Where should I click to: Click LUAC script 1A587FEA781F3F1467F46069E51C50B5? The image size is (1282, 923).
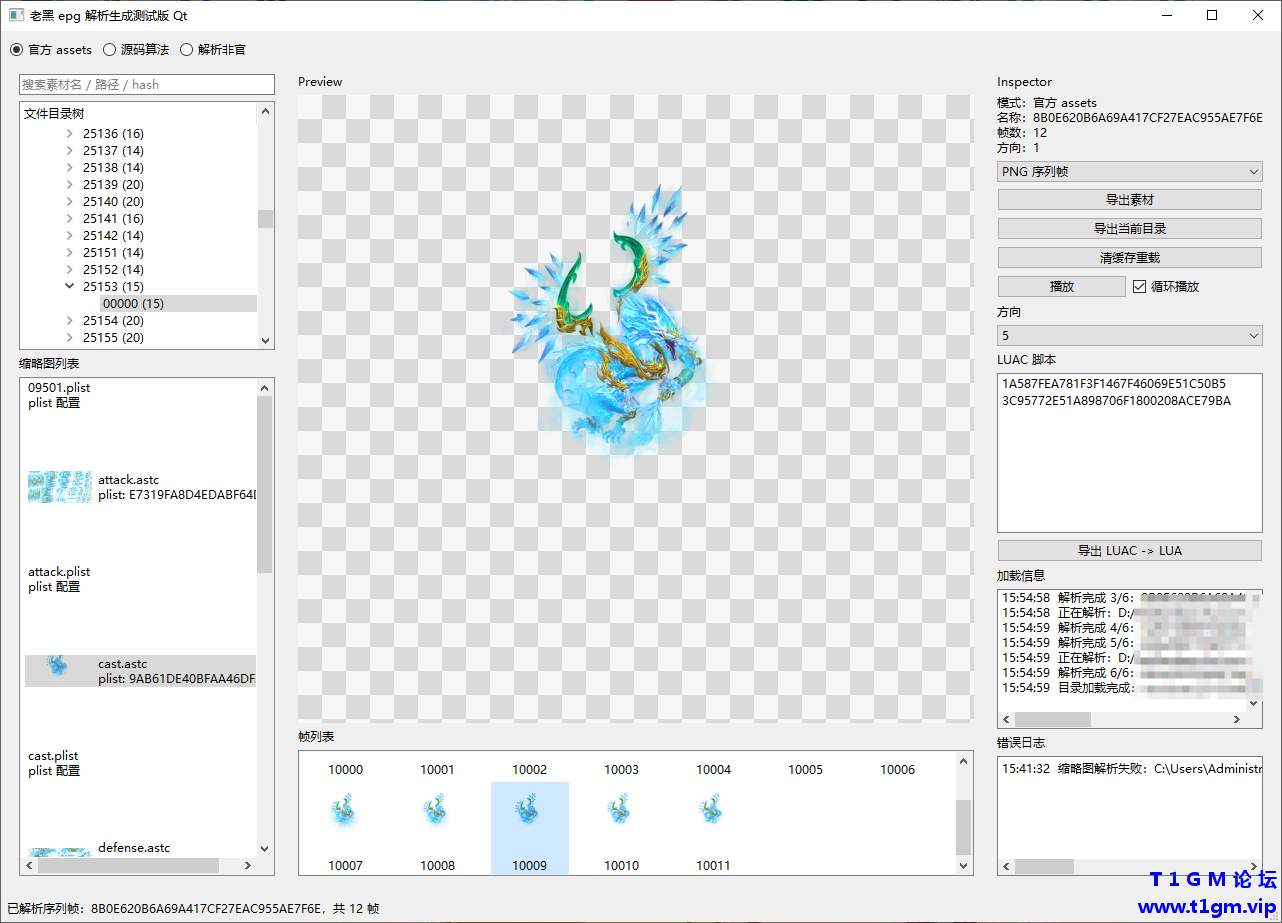click(1112, 384)
